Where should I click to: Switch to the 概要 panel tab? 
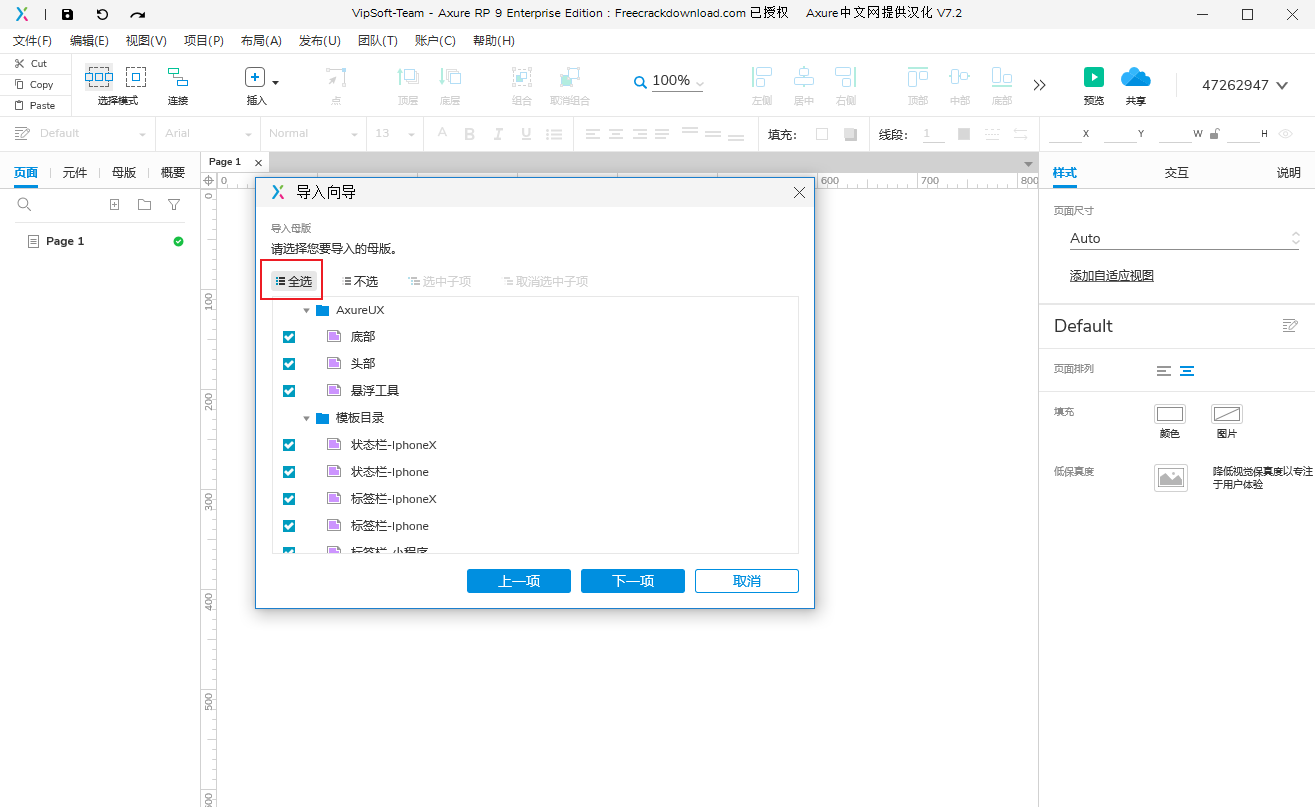point(173,172)
